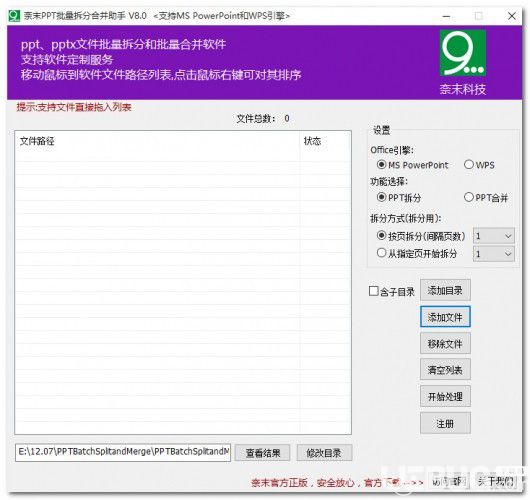
Task: Click the 状态 column header
Action: 325,141
